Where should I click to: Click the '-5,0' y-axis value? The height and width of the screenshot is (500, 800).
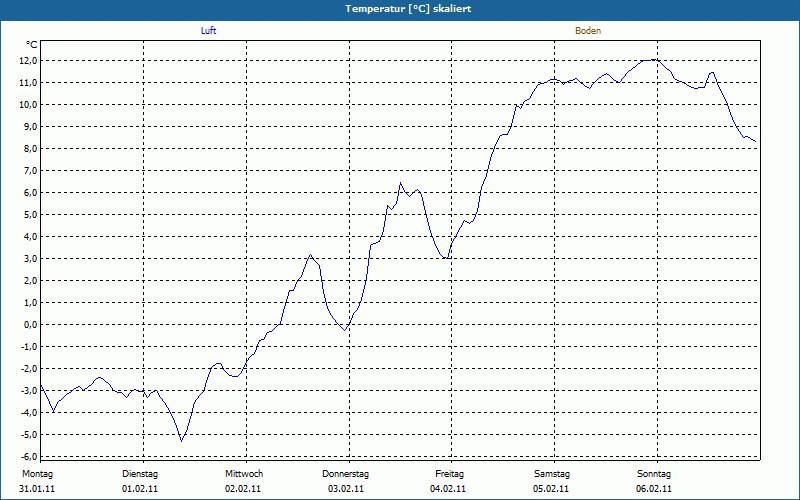30,435
